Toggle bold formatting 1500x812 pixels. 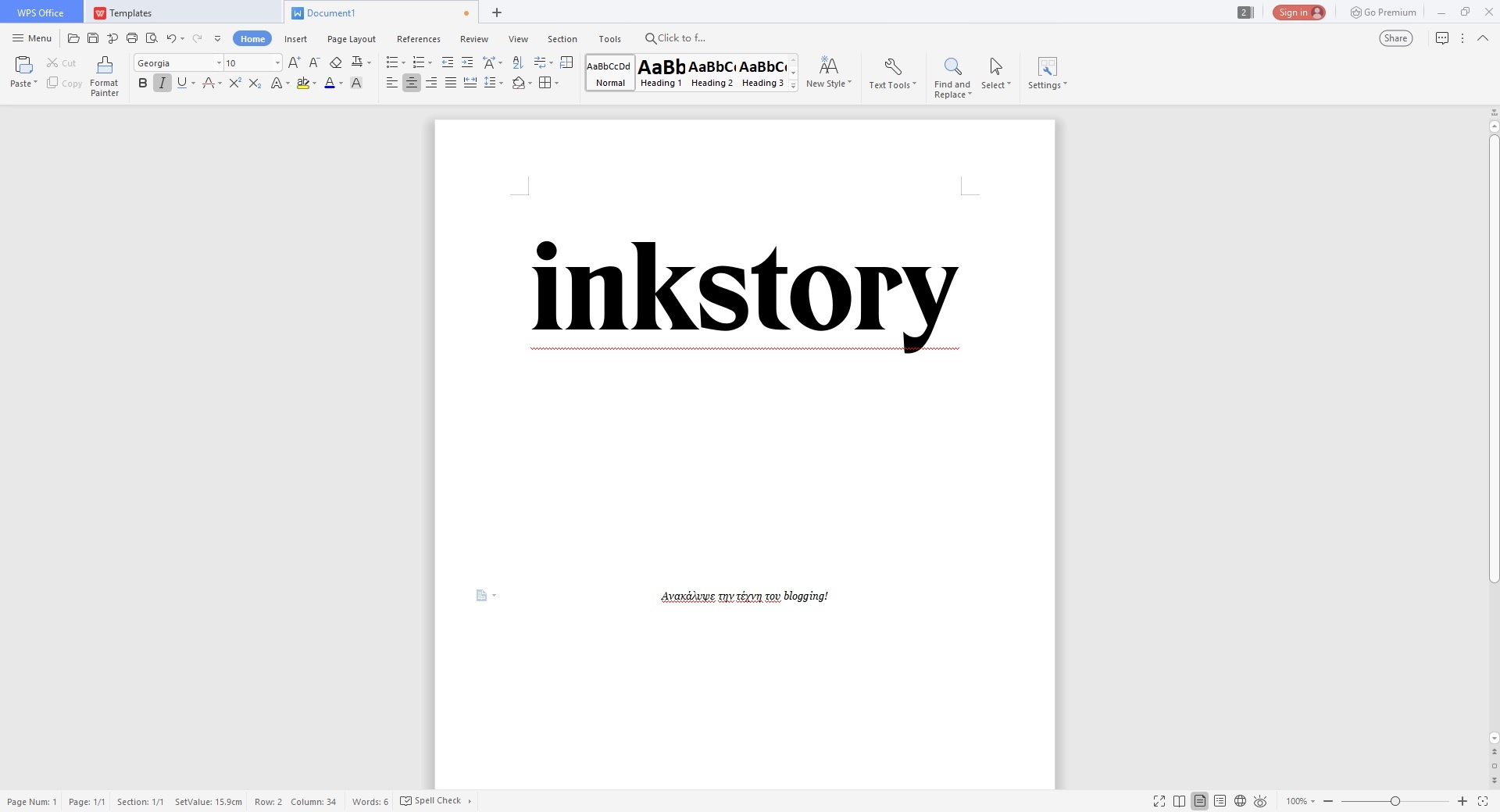[x=142, y=83]
